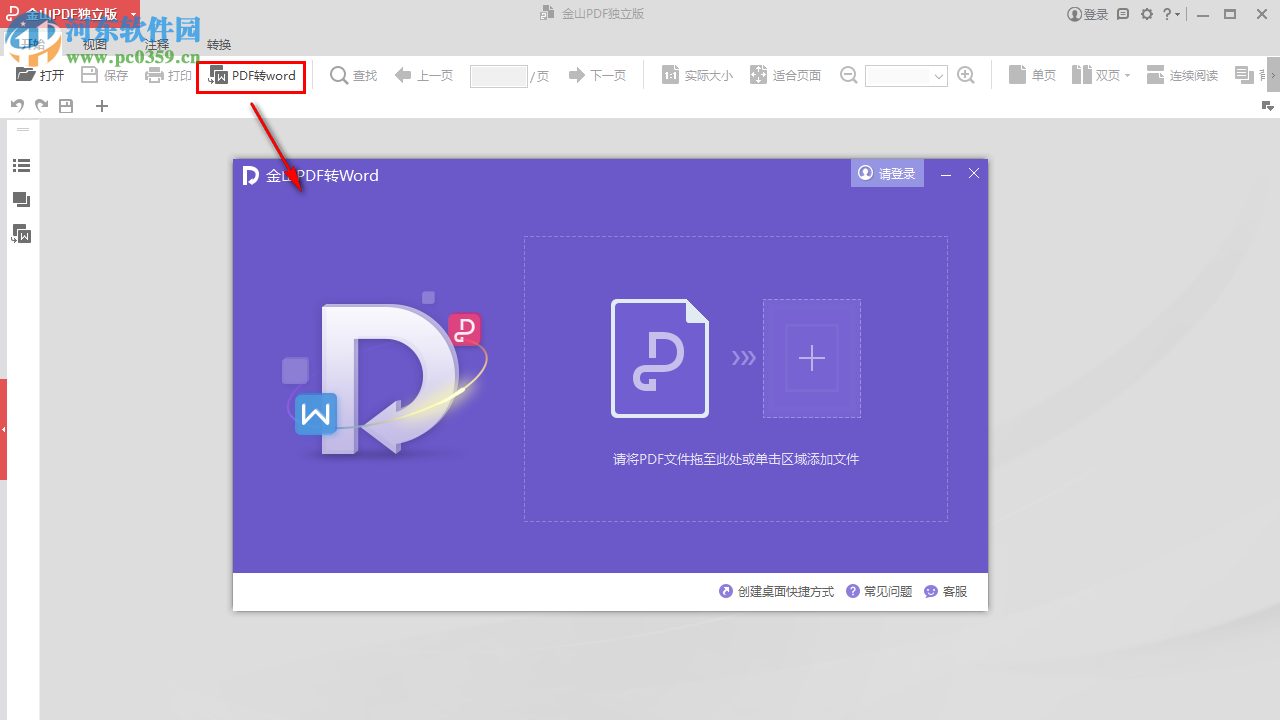Select the outline/bookmarks panel icon
1280x720 pixels.
point(21,165)
